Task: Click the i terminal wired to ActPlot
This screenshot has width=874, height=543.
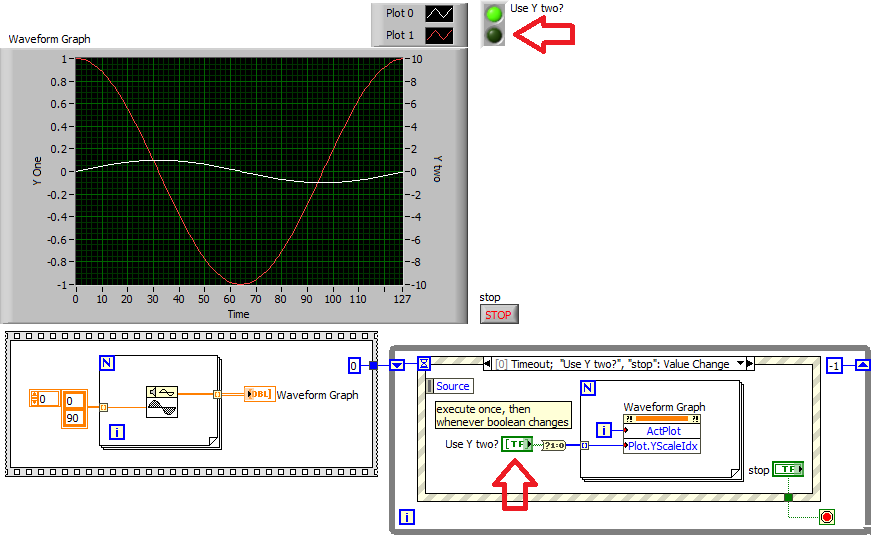Action: tap(604, 430)
